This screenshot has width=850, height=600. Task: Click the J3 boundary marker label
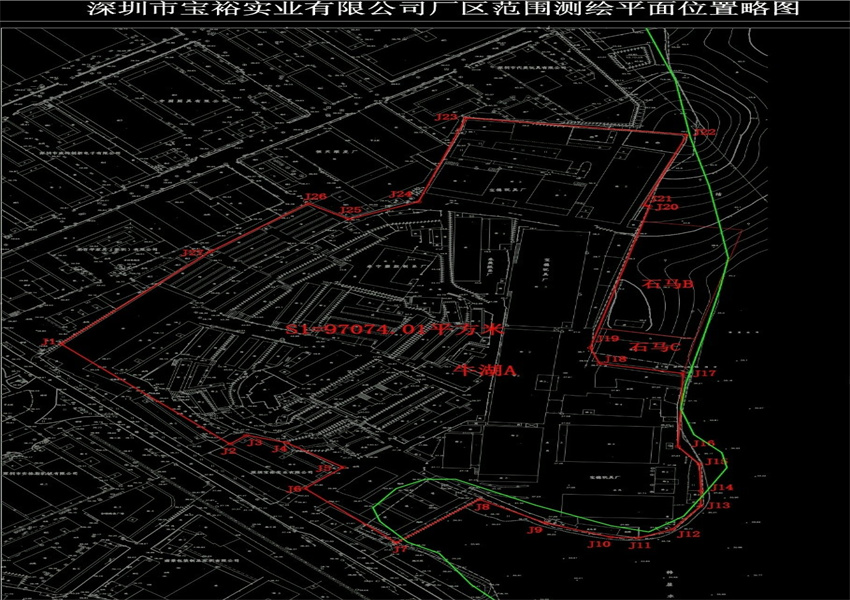pos(255,442)
